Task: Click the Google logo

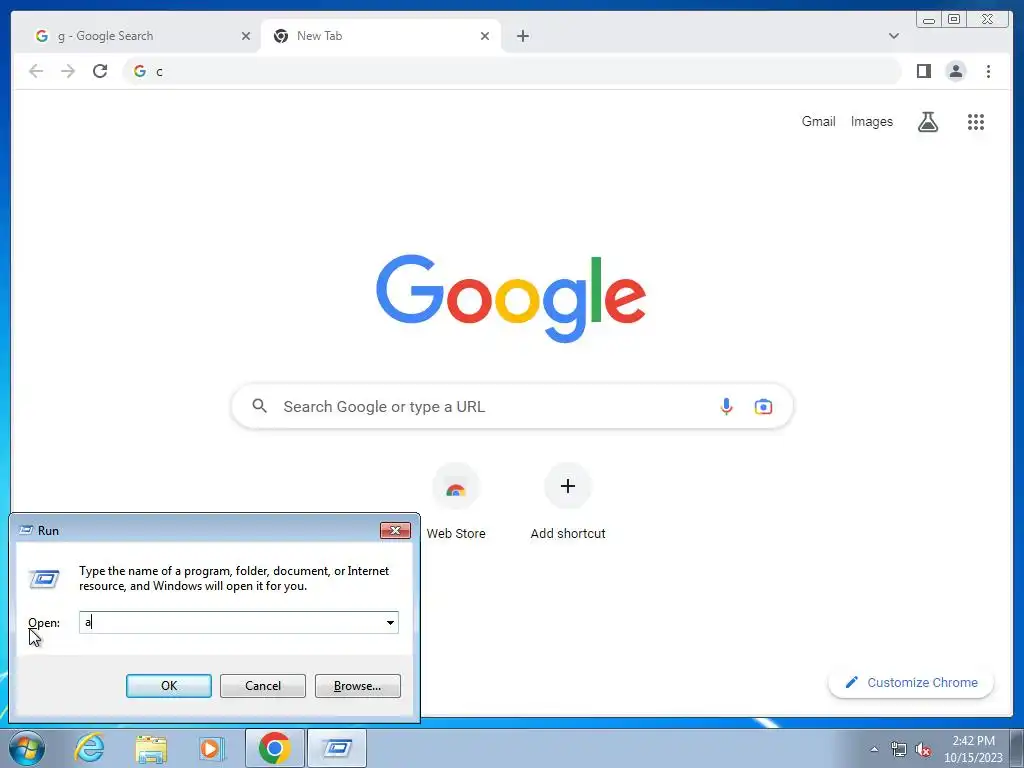Action: (511, 299)
